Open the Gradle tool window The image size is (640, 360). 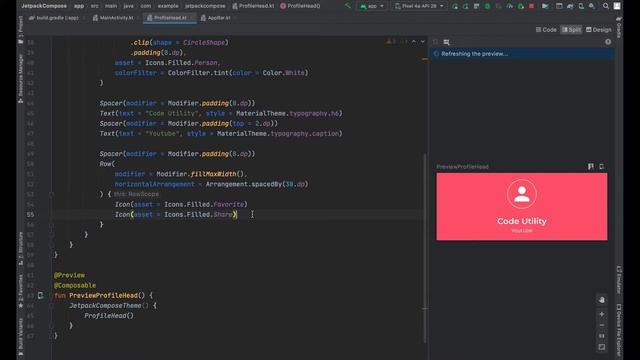619,27
